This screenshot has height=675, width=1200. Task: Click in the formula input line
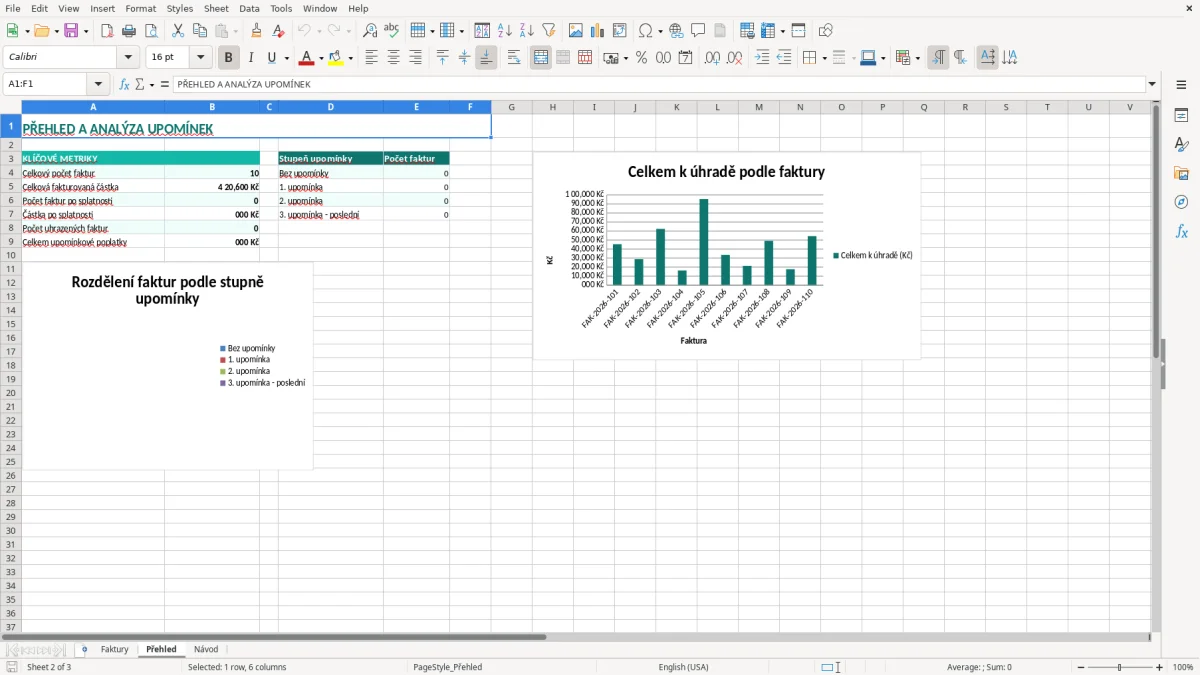pos(659,85)
